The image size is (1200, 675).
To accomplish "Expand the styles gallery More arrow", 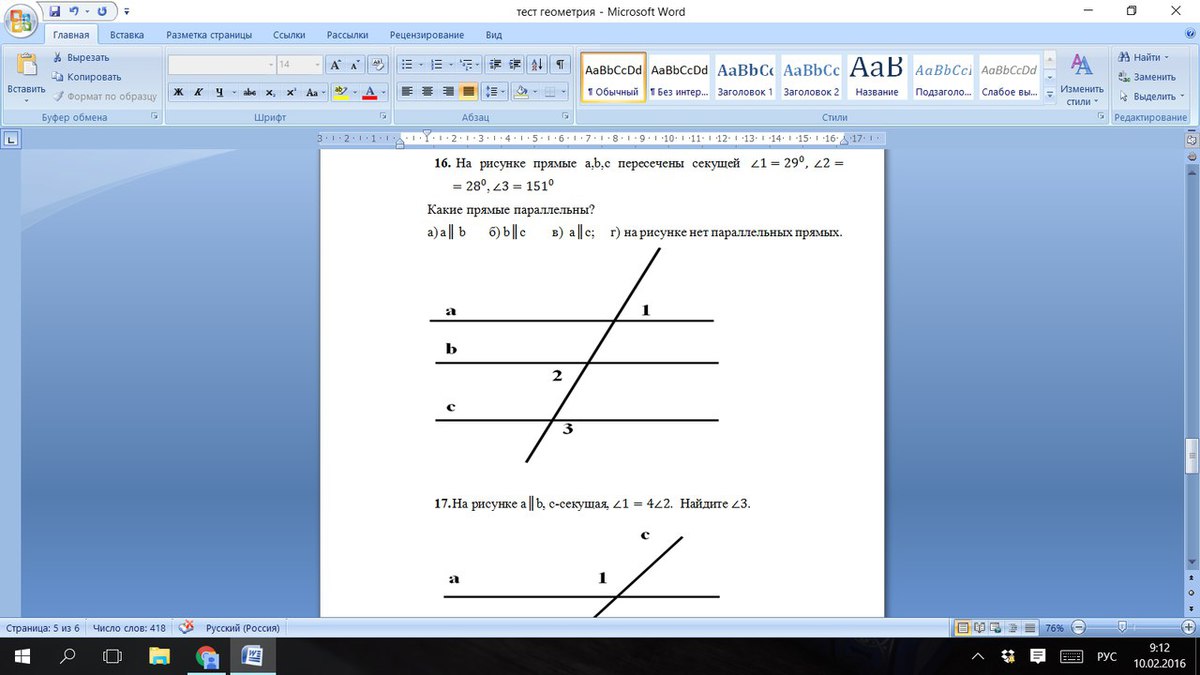I will click(1049, 94).
